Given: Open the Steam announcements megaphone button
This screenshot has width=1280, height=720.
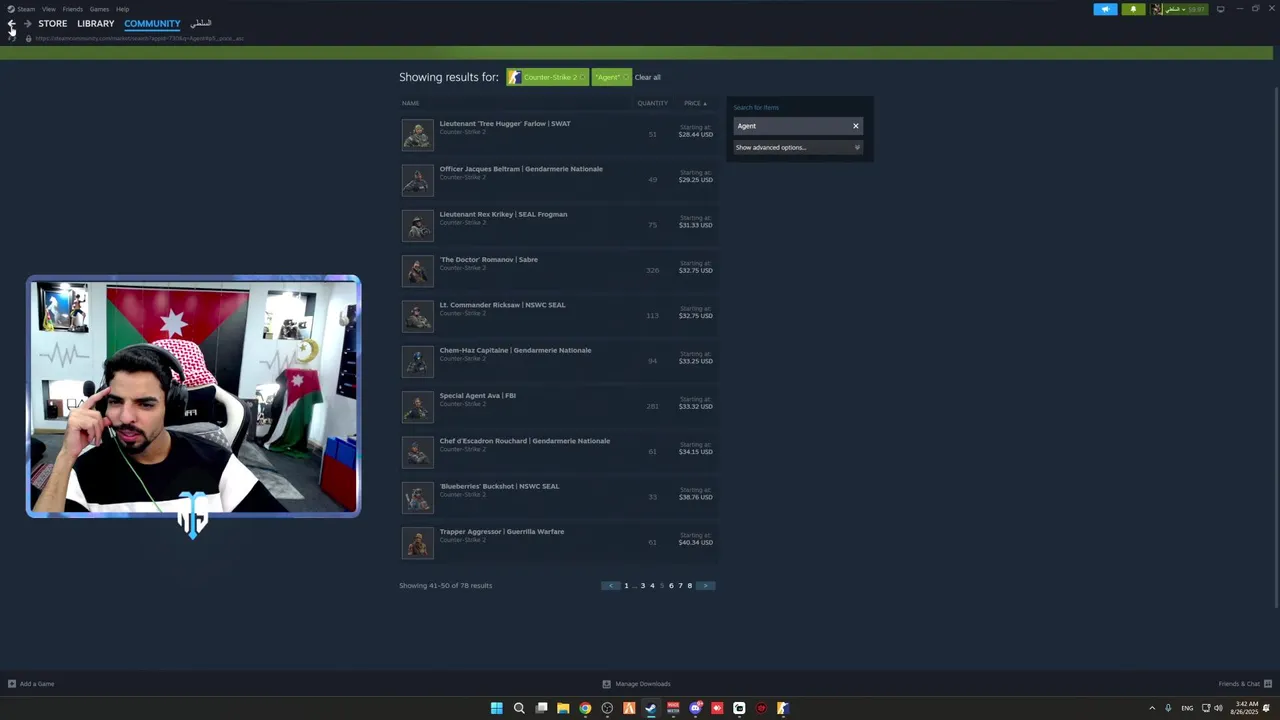Looking at the screenshot, I should click(1105, 9).
